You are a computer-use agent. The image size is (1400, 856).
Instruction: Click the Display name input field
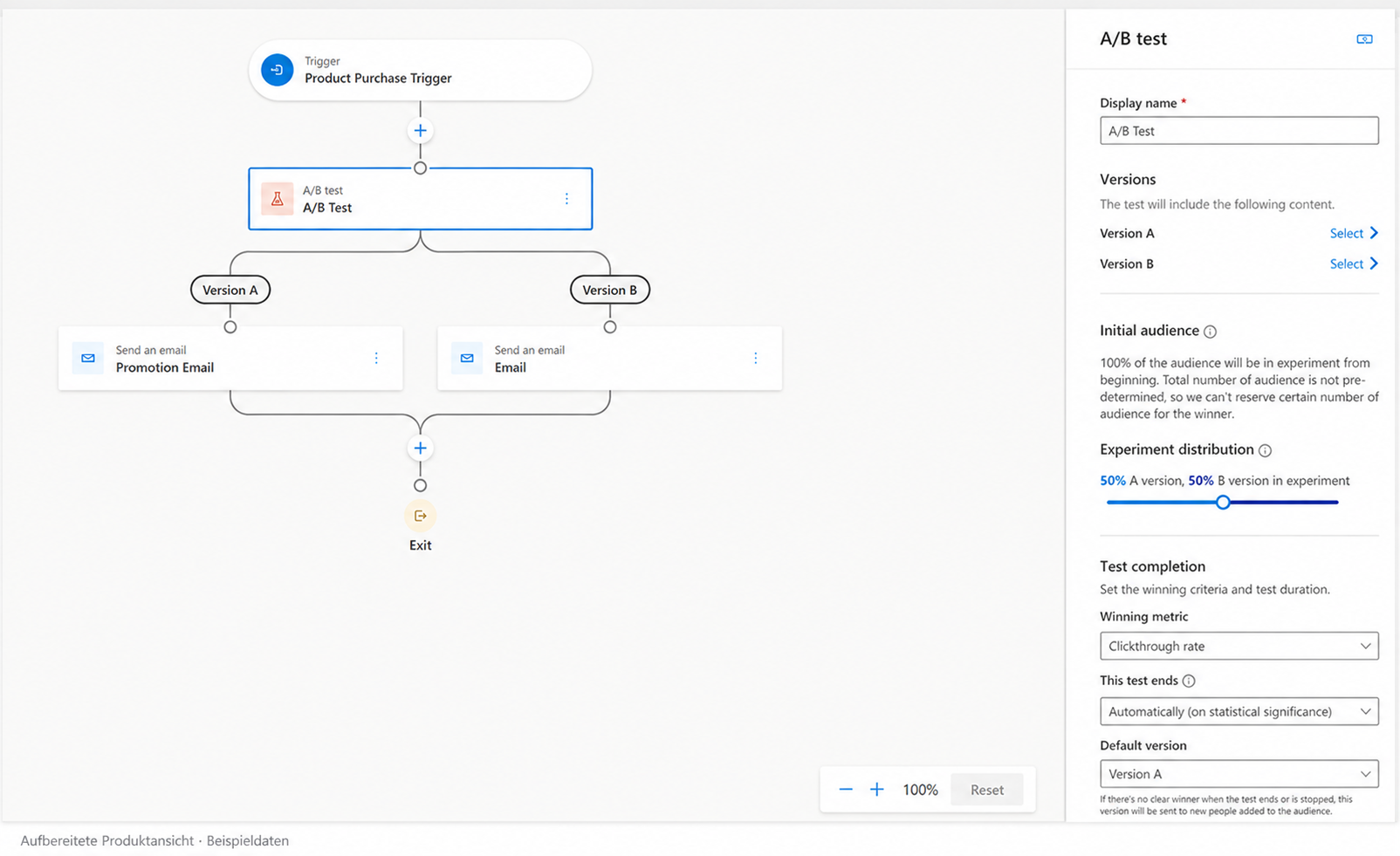(1239, 131)
